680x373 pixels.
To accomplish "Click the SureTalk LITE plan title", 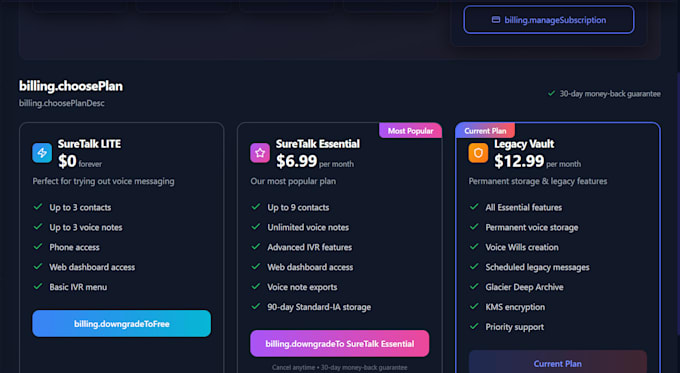I will (x=89, y=144).
